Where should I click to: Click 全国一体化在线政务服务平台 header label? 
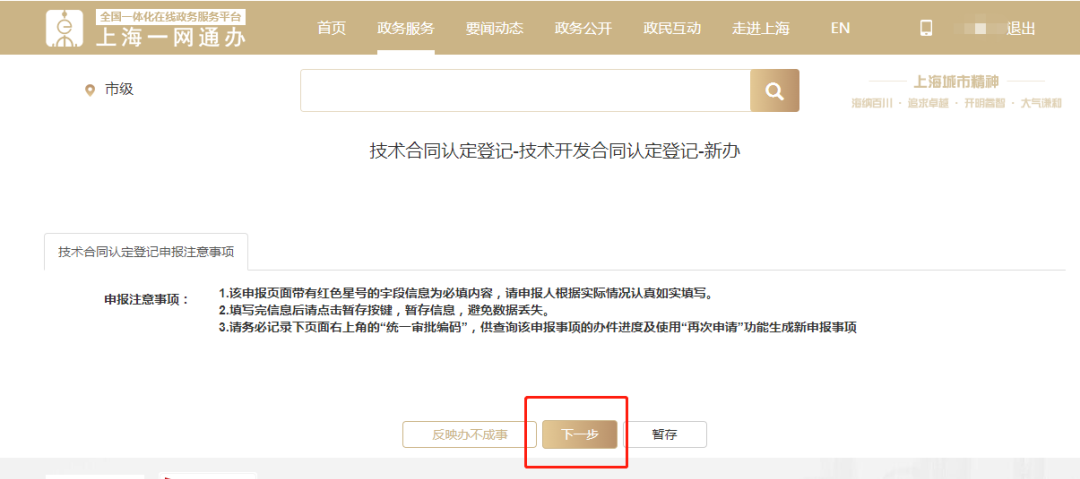coord(170,17)
